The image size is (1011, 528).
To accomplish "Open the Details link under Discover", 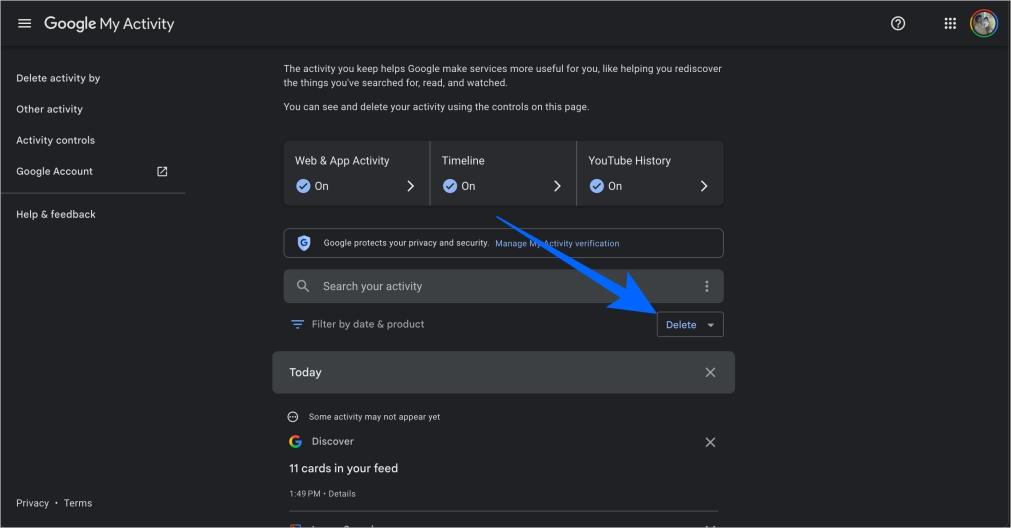I will tap(342, 494).
